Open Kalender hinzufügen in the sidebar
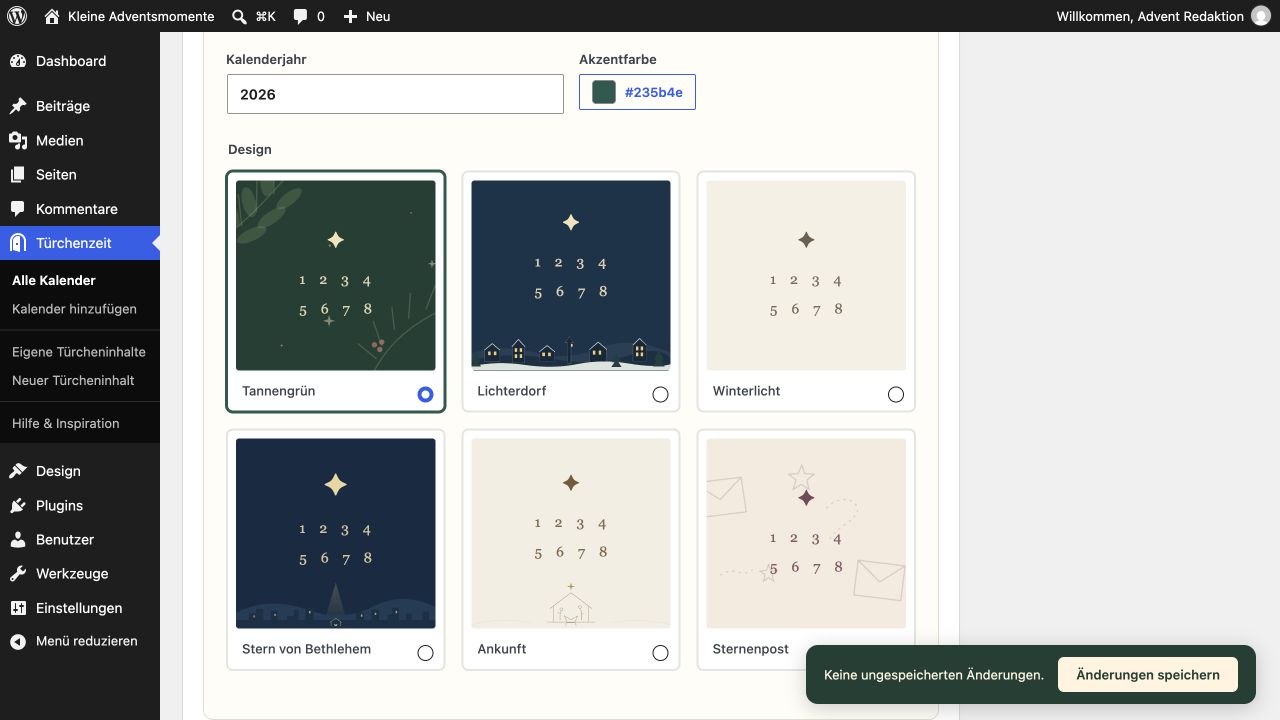1280x720 pixels. point(74,309)
